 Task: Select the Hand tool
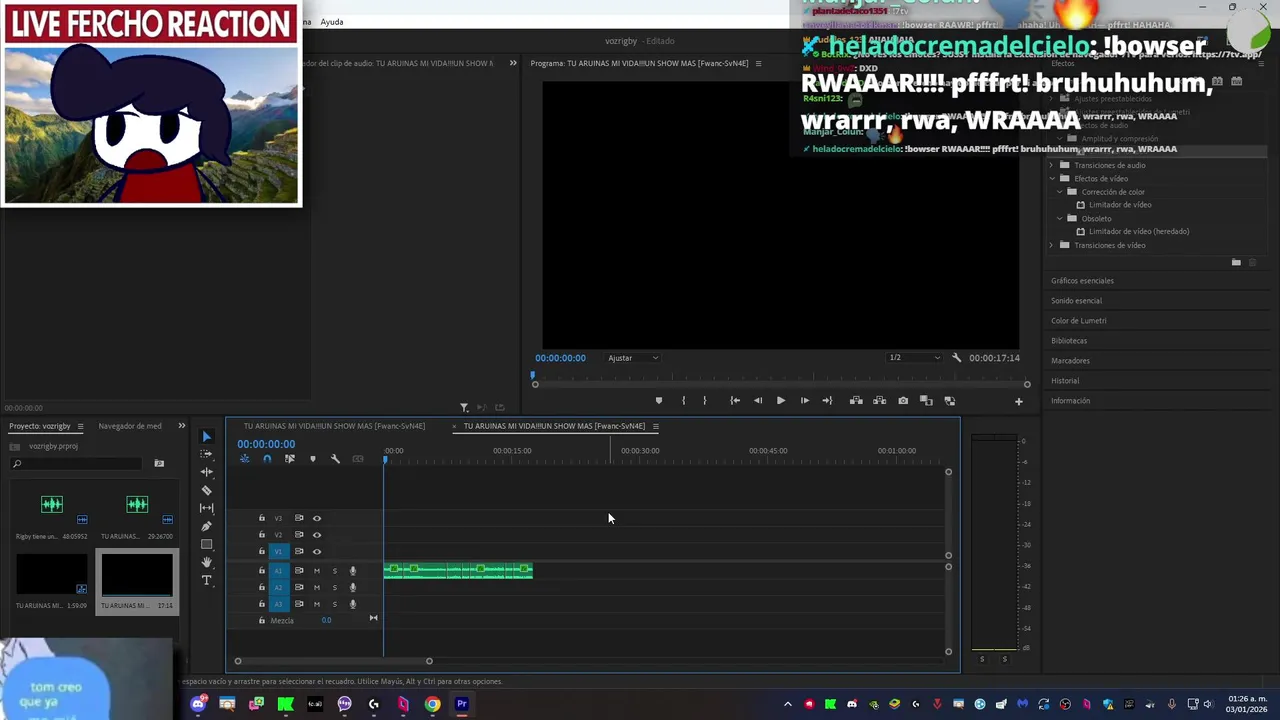point(207,562)
